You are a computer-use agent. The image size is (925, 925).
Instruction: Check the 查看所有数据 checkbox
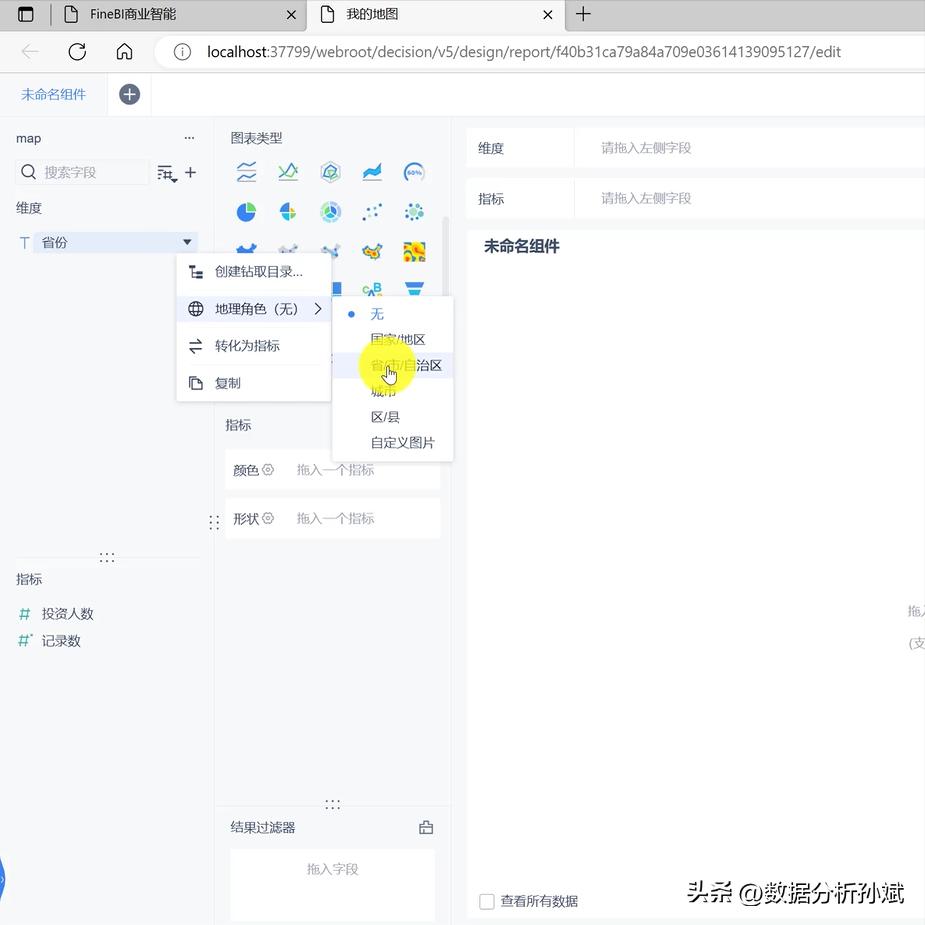pyautogui.click(x=487, y=901)
